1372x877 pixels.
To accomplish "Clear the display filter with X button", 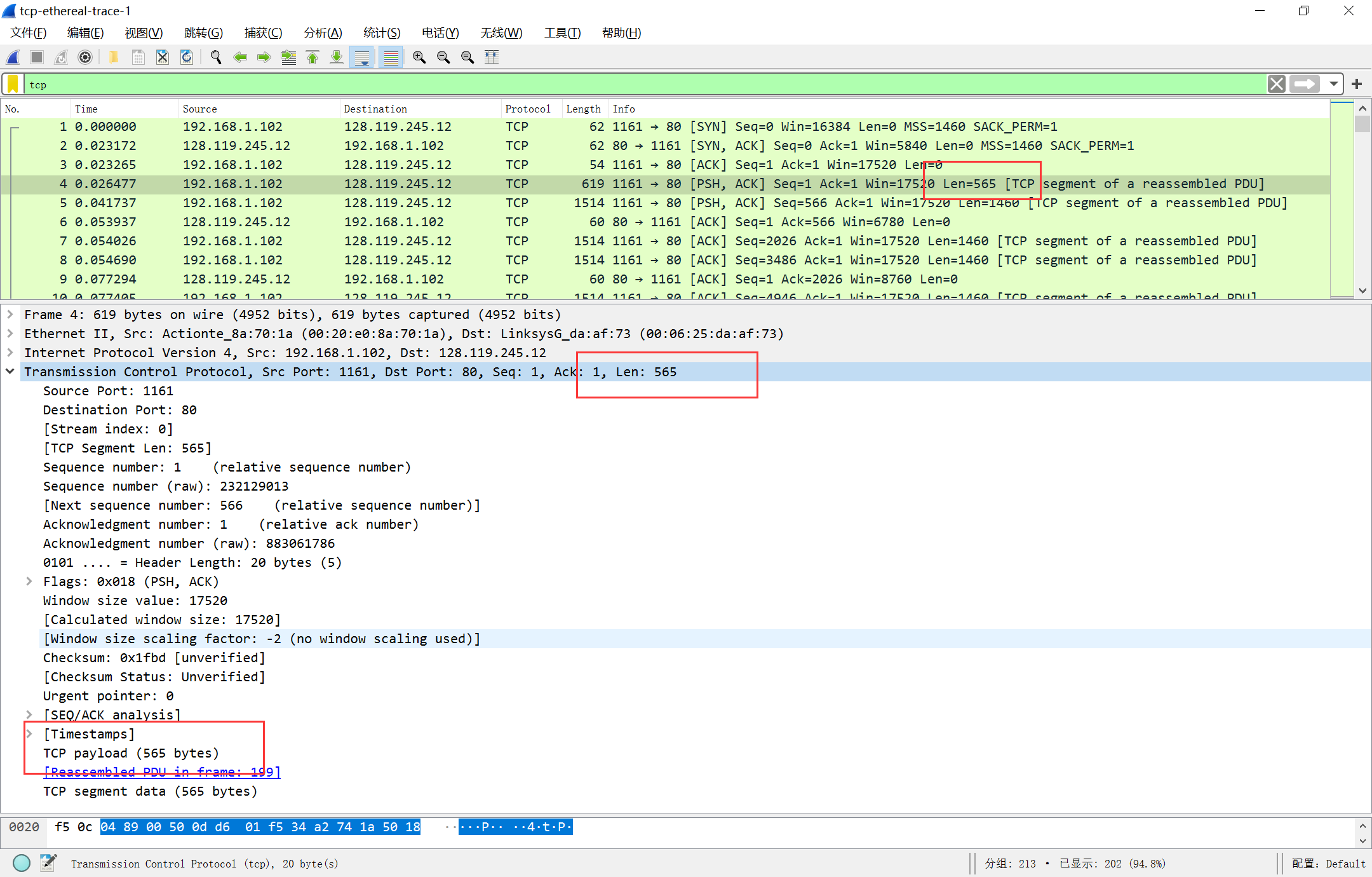I will coord(1276,85).
